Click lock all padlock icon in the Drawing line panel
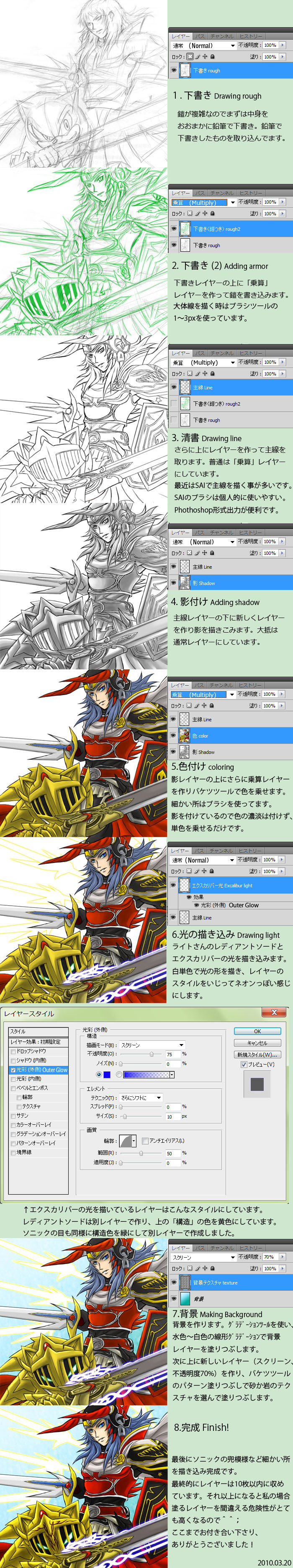 coord(212,374)
